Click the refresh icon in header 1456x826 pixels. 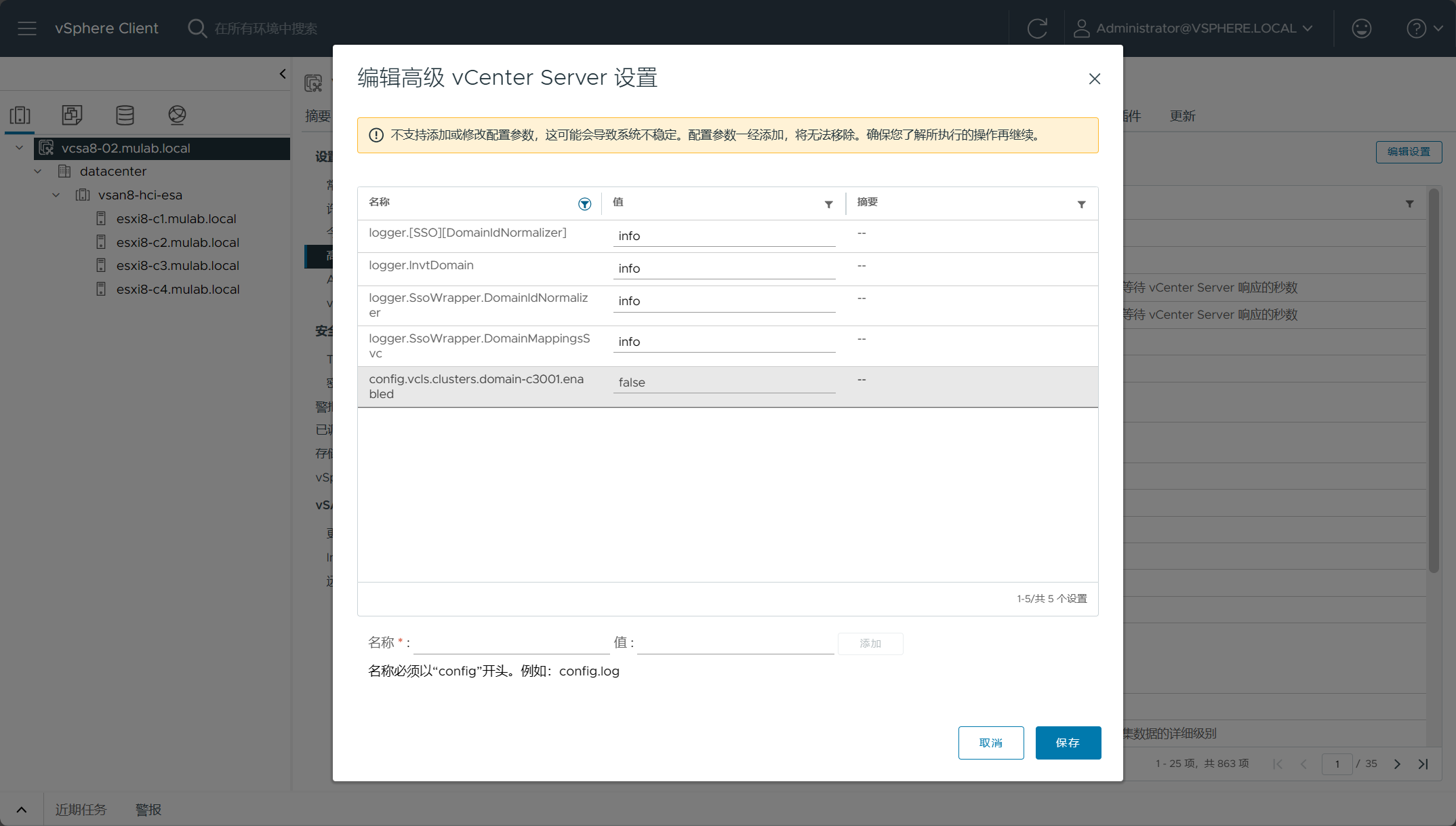(1037, 28)
